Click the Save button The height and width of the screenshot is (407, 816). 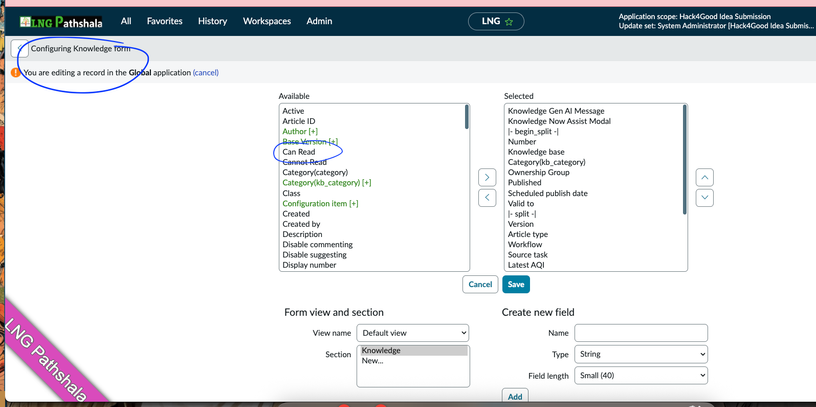coord(515,284)
